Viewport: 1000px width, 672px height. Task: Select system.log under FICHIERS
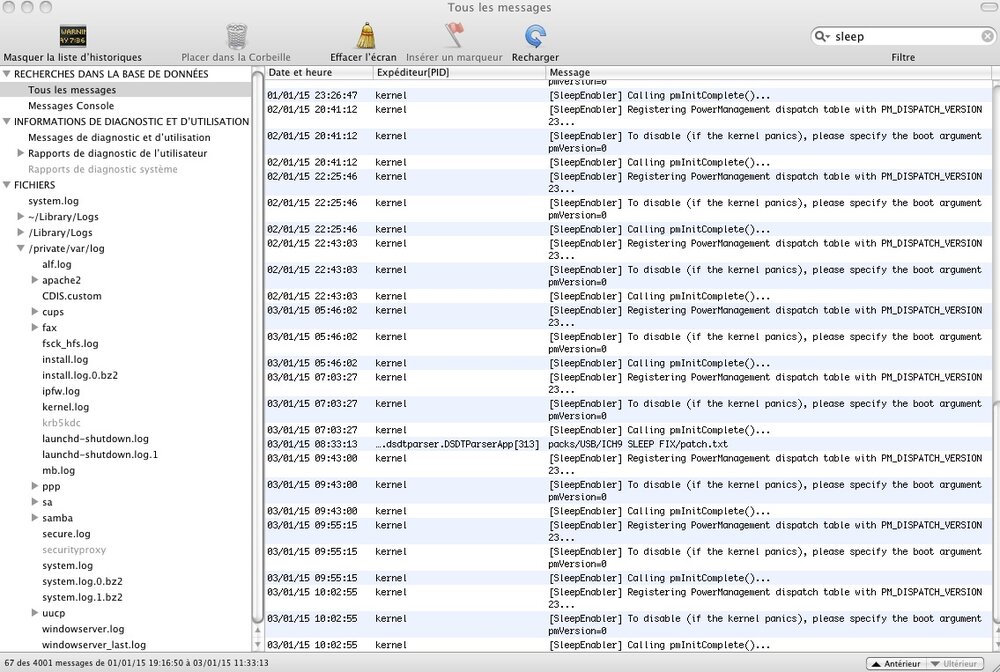pyautogui.click(x=53, y=201)
